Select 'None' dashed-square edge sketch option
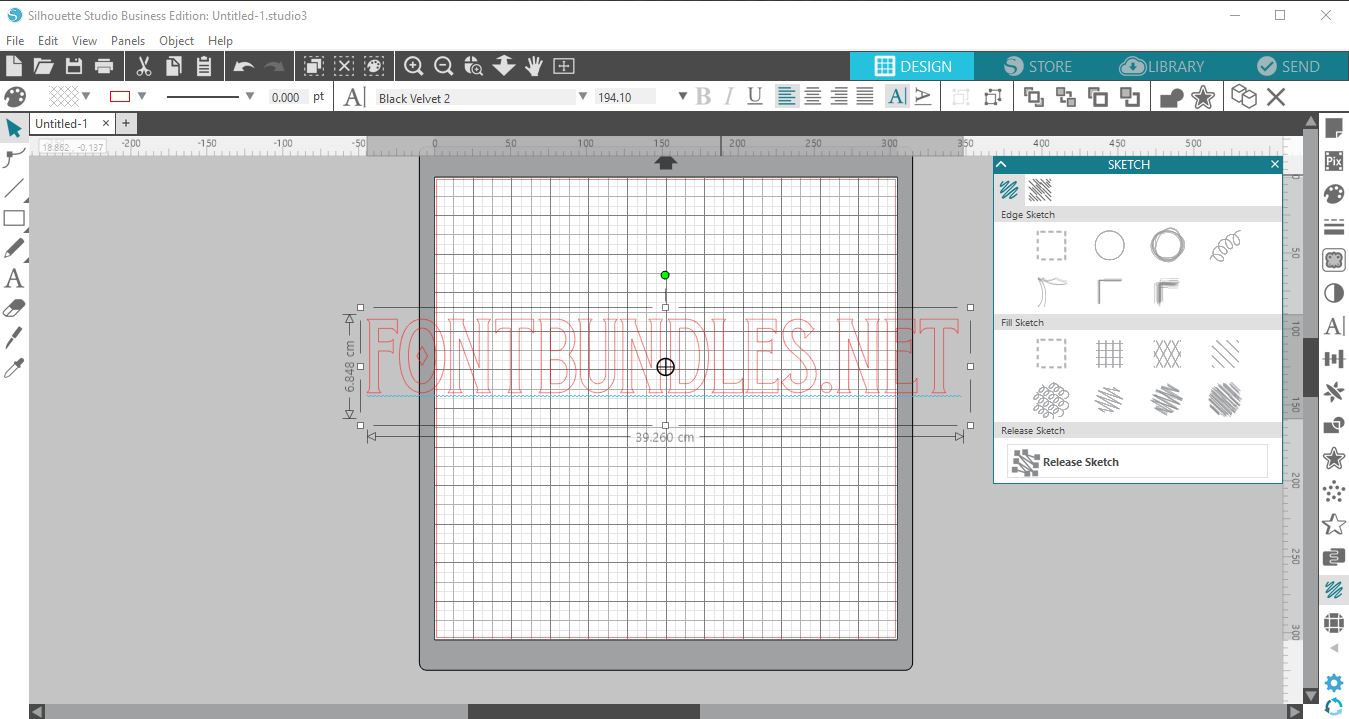Screen dimensions: 1349x719 tap(1051, 245)
